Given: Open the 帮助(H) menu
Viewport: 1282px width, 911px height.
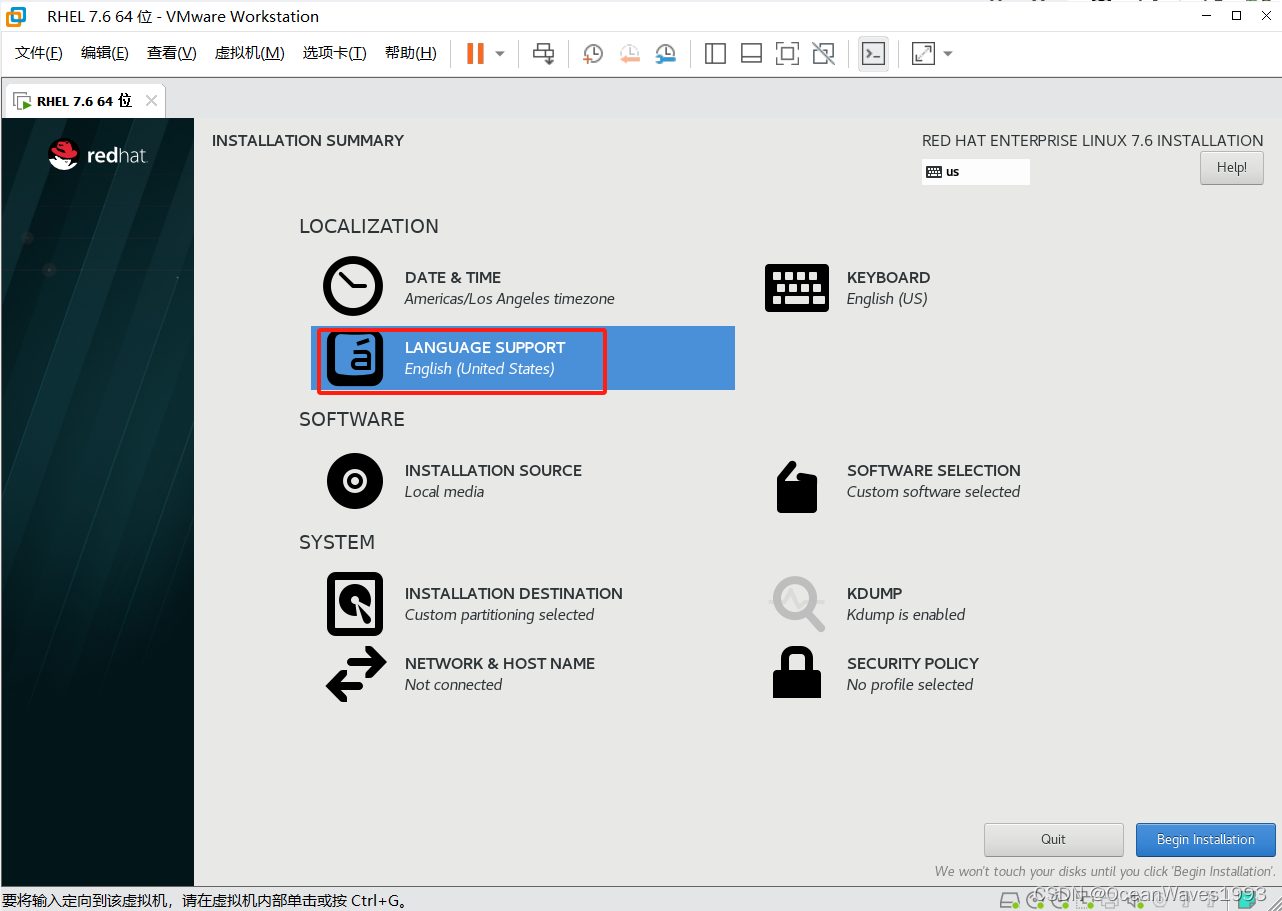Looking at the screenshot, I should click(x=411, y=53).
